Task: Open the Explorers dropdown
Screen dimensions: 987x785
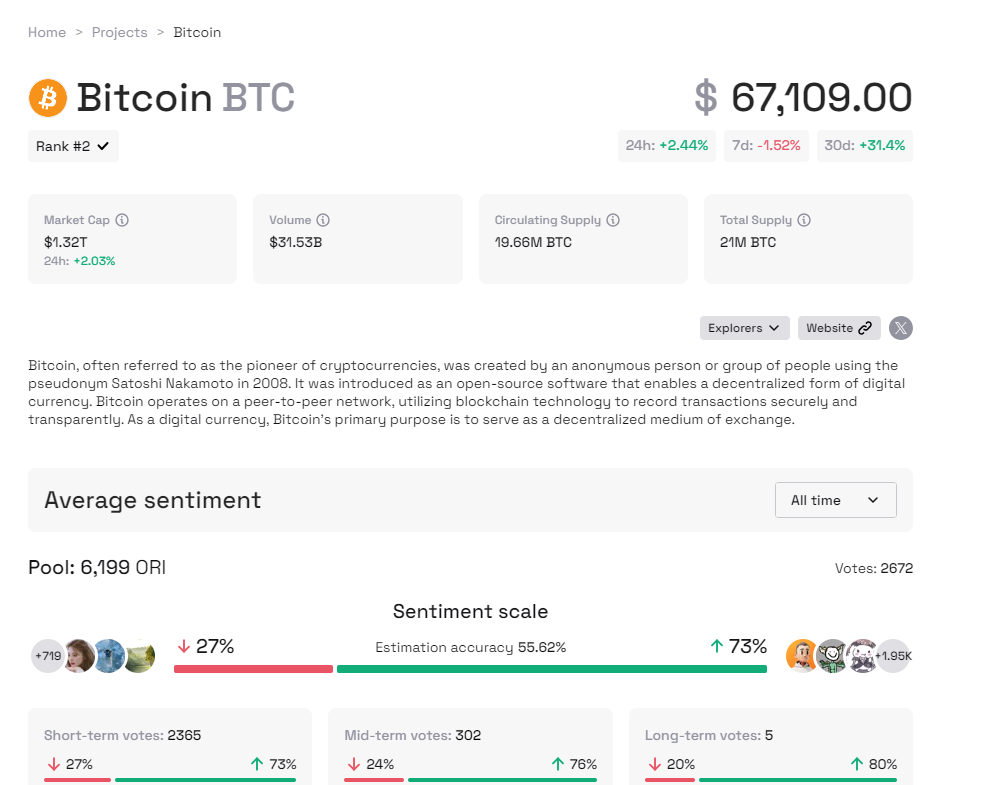Action: (x=745, y=328)
